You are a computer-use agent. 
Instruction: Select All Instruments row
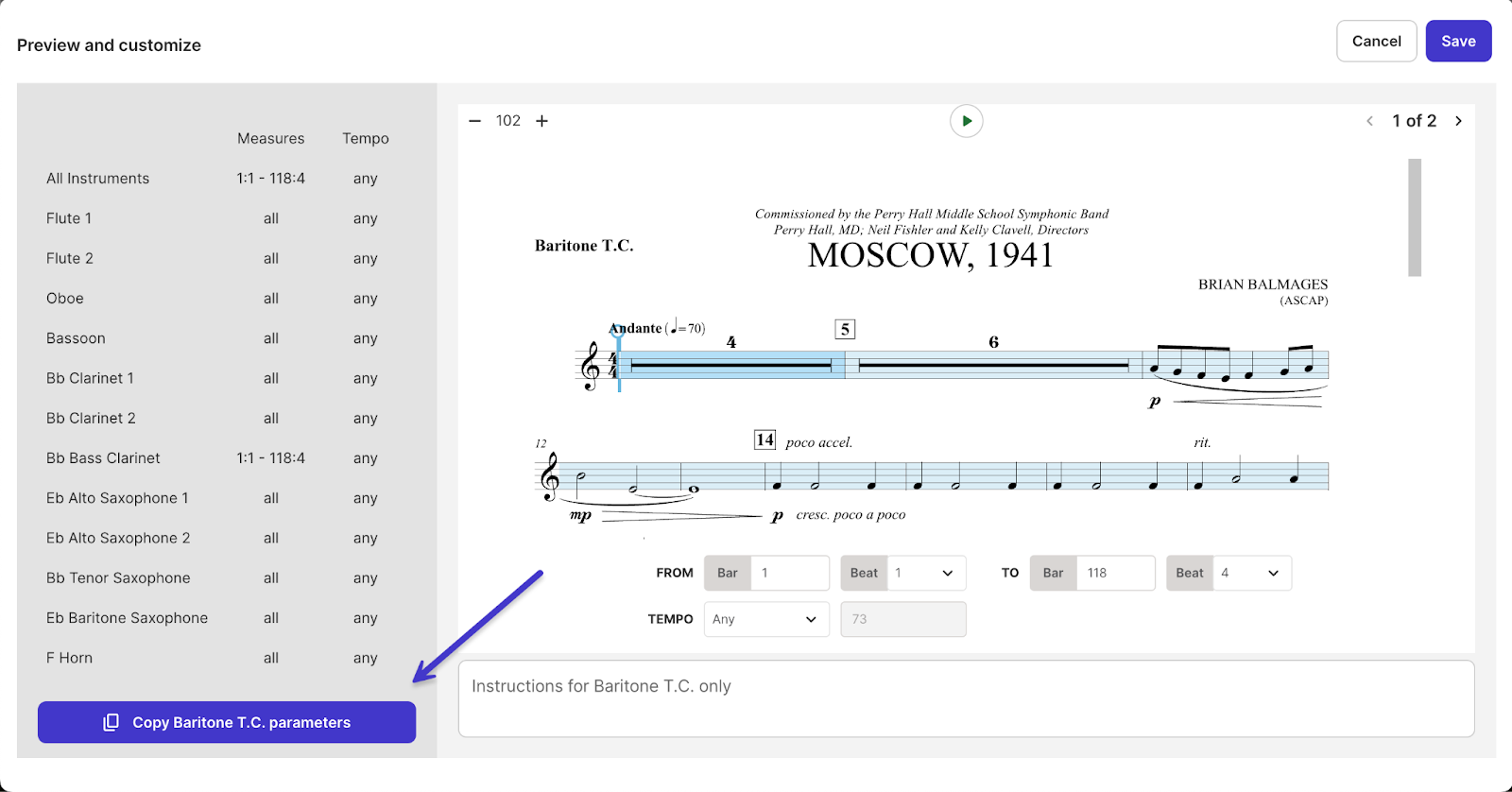pyautogui.click(x=227, y=179)
